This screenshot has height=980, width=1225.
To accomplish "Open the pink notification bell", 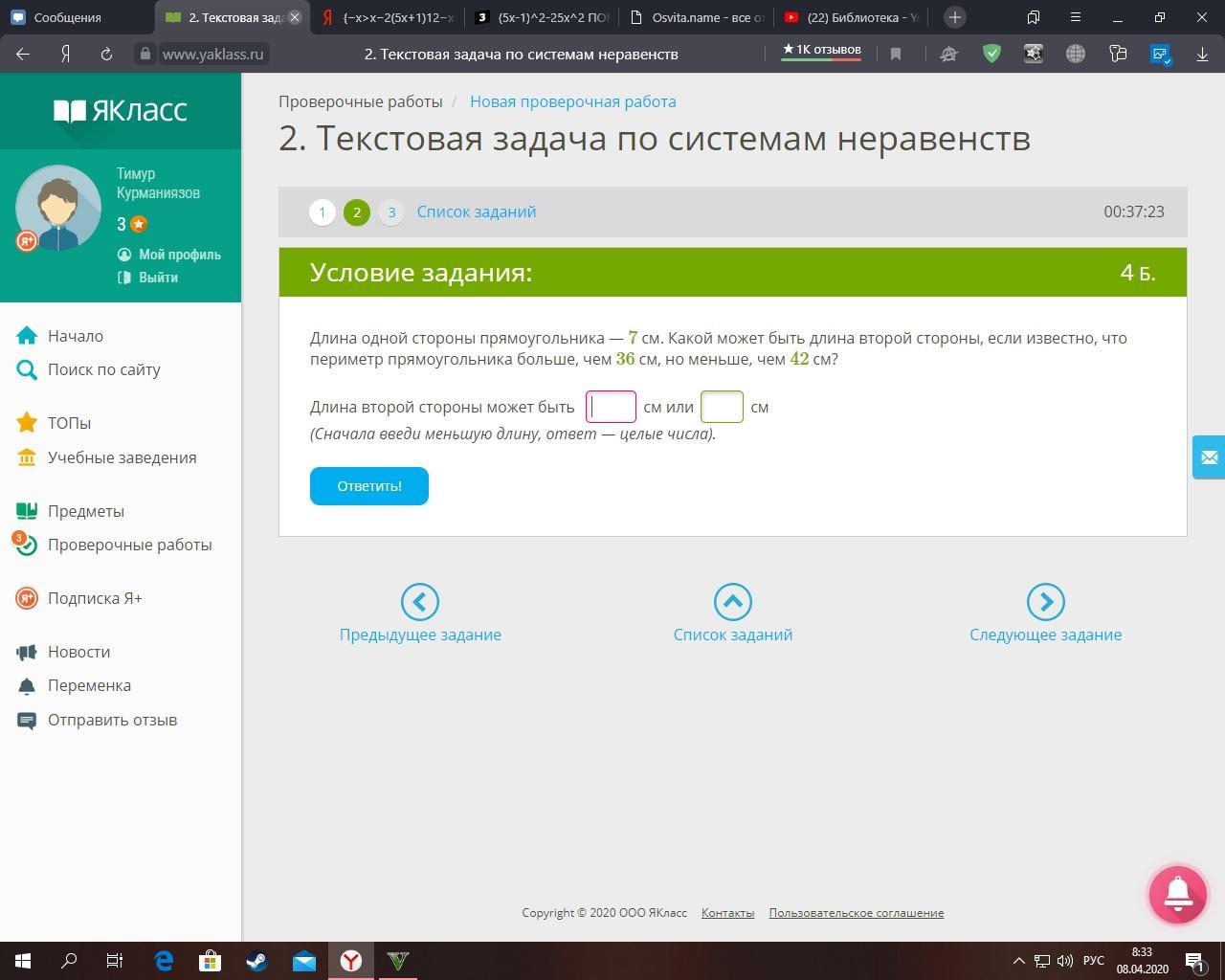I will pos(1177,894).
